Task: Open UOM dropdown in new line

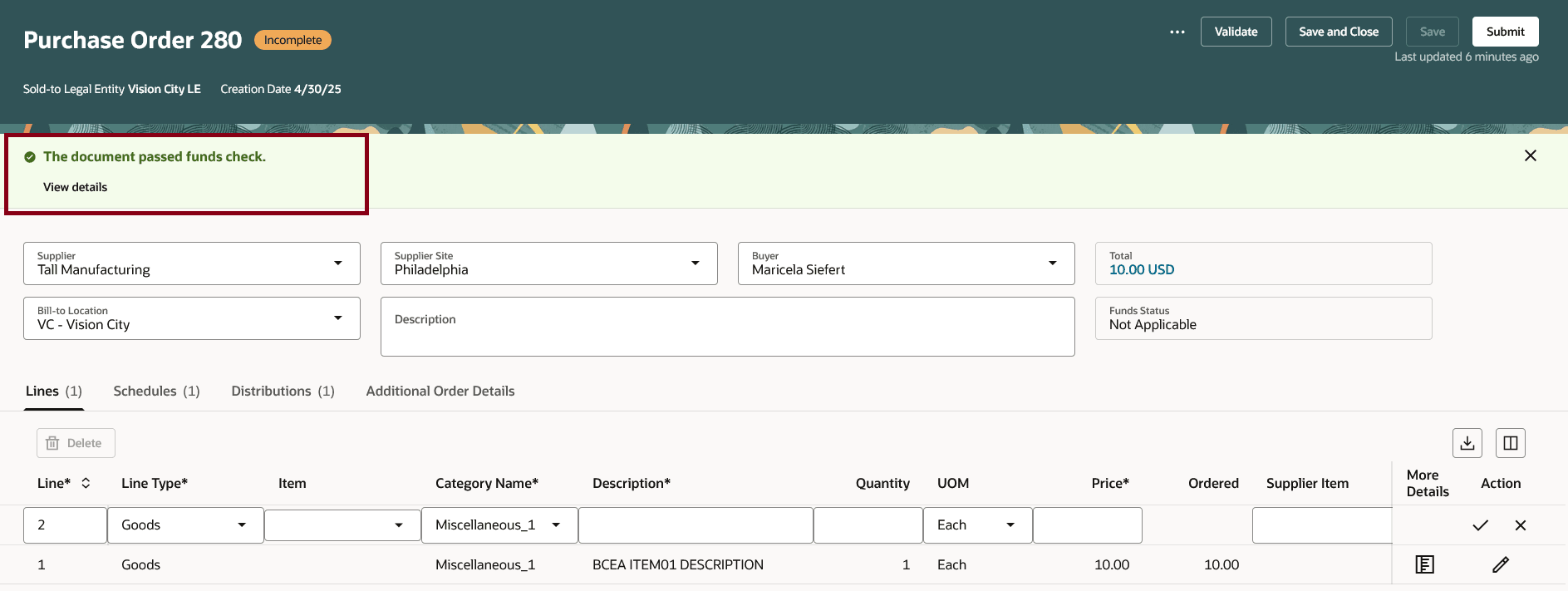Action: pyautogui.click(x=1010, y=525)
